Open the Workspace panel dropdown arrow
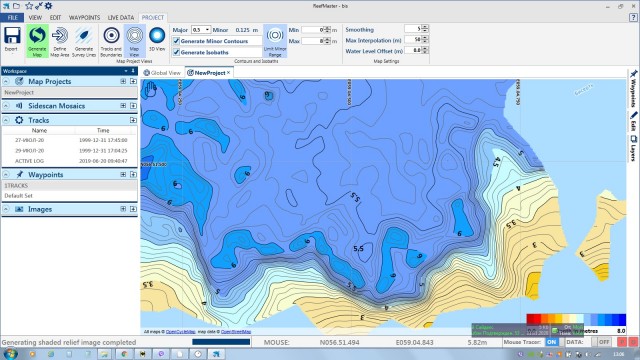The width and height of the screenshot is (640, 360). (126, 71)
